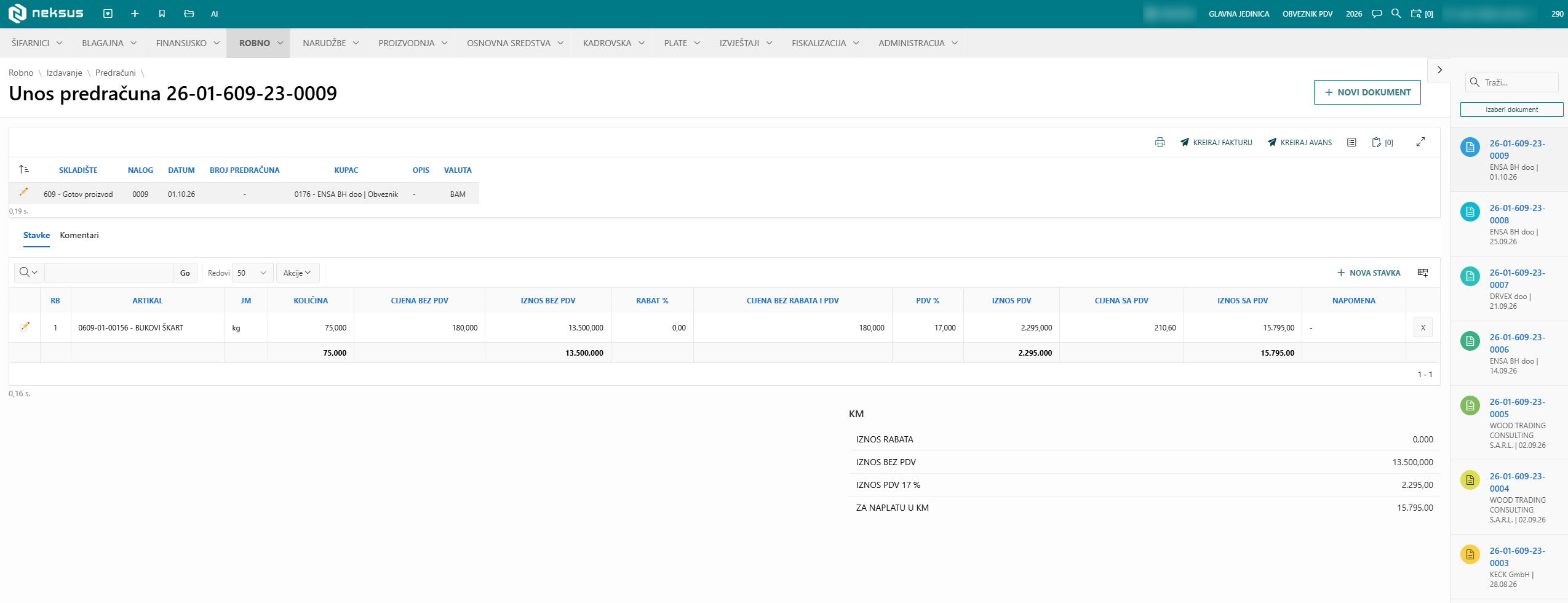The height and width of the screenshot is (603, 1568).
Task: Click KREIRAJ FAKTURU
Action: (x=1216, y=142)
